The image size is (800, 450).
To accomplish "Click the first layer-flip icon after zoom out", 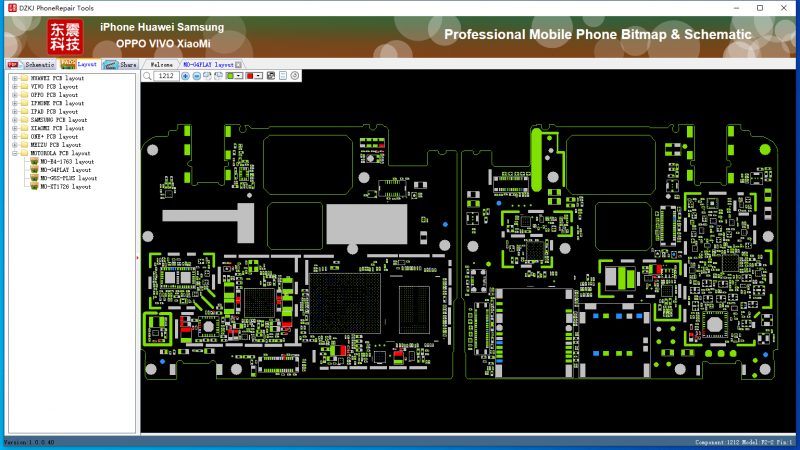I will pyautogui.click(x=207, y=76).
